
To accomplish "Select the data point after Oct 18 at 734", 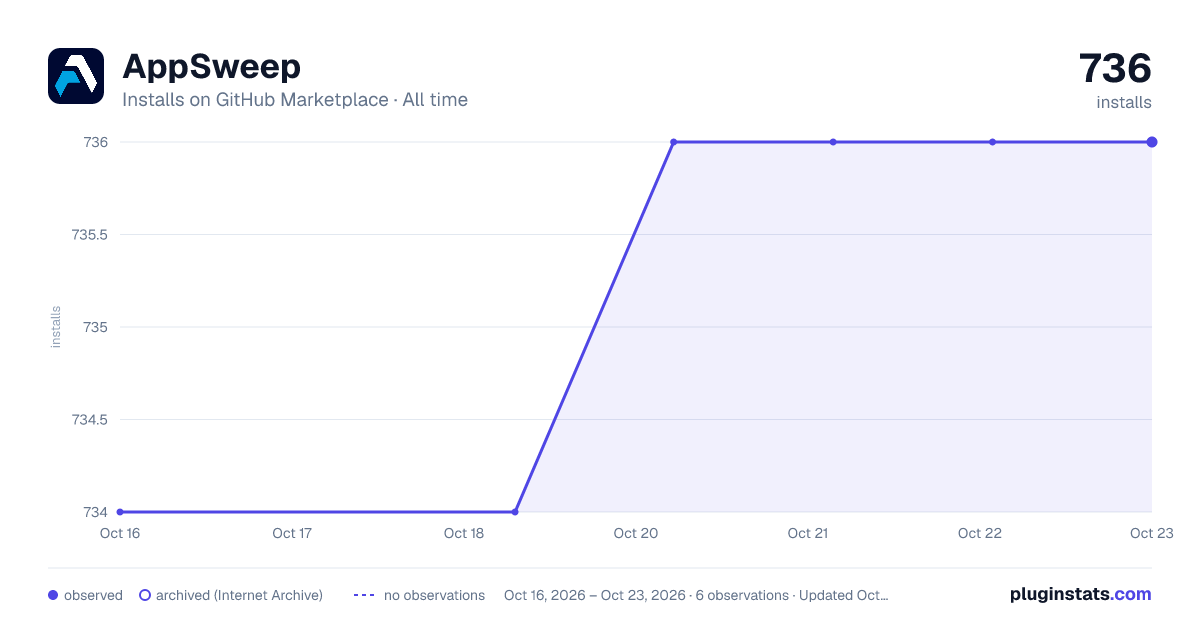I will [x=515, y=512].
